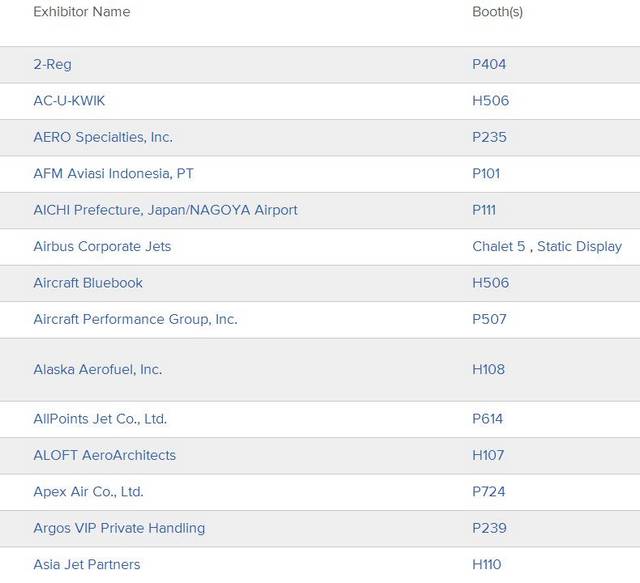Image resolution: width=640 pixels, height=583 pixels.
Task: Click the Booth(s) column header
Action: tap(497, 12)
